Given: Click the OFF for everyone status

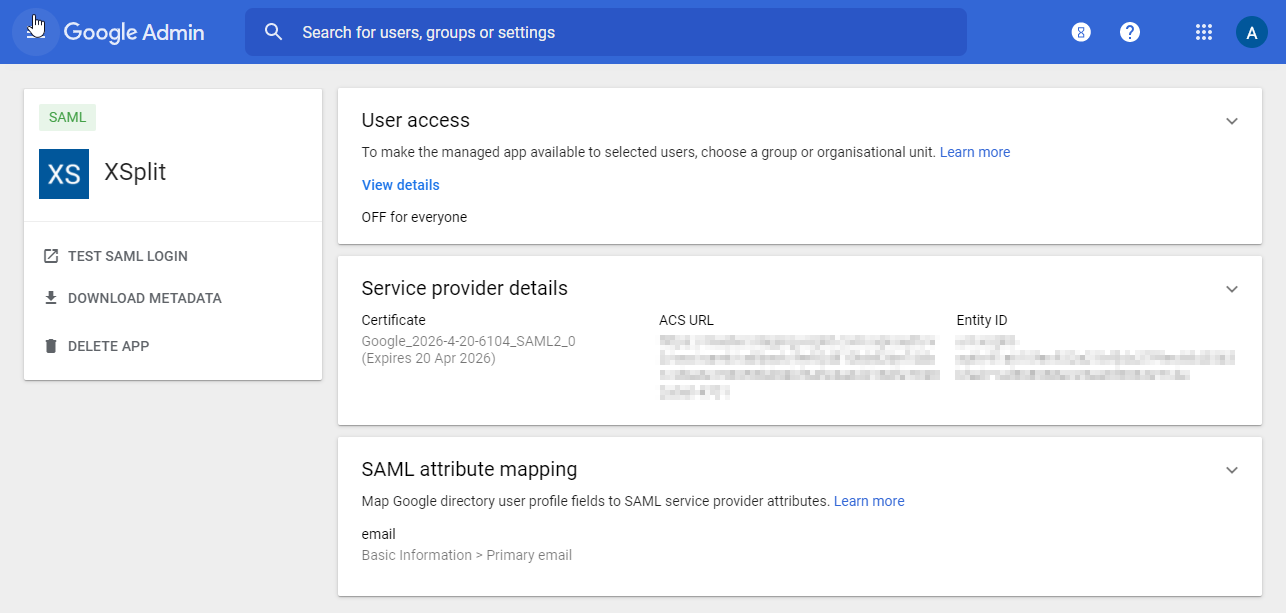Looking at the screenshot, I should click(414, 217).
